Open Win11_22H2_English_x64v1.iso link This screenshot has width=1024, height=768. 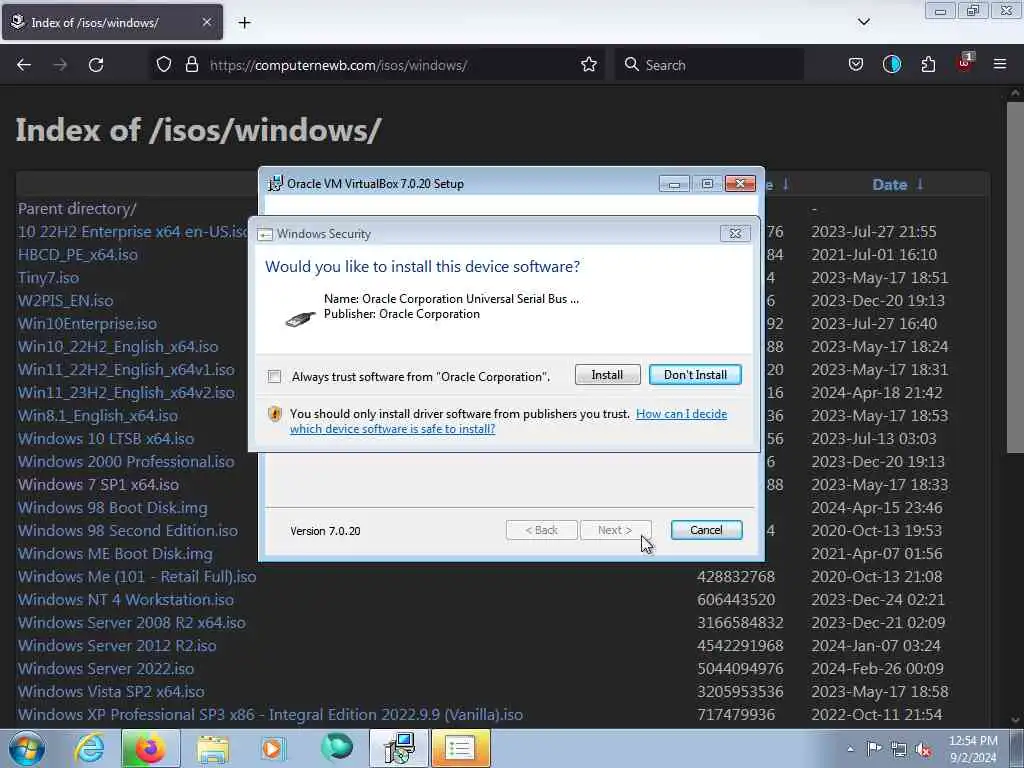126,370
